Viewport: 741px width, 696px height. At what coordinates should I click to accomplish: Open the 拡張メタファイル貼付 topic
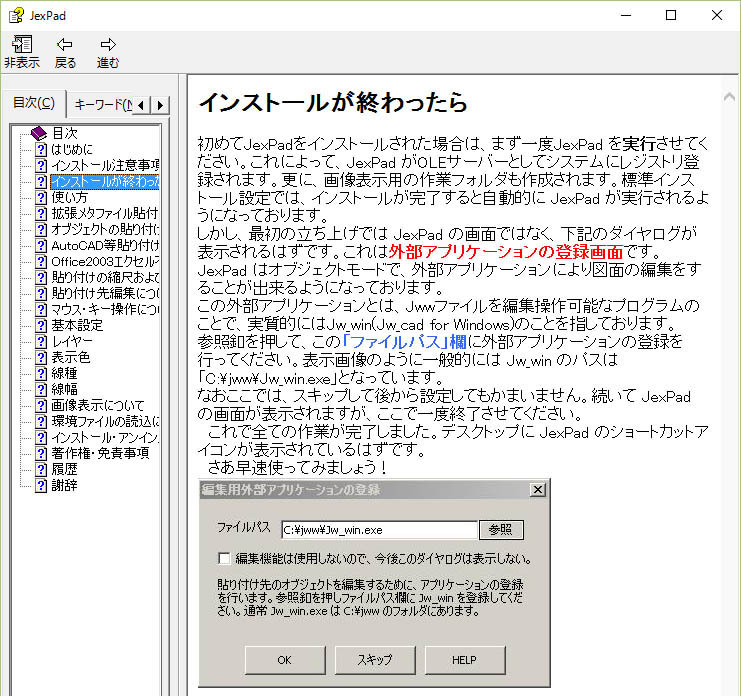click(105, 214)
